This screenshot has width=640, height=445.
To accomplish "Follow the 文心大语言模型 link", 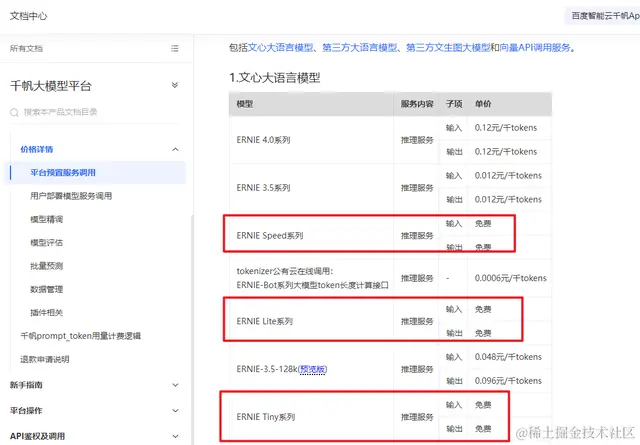I will point(281,48).
